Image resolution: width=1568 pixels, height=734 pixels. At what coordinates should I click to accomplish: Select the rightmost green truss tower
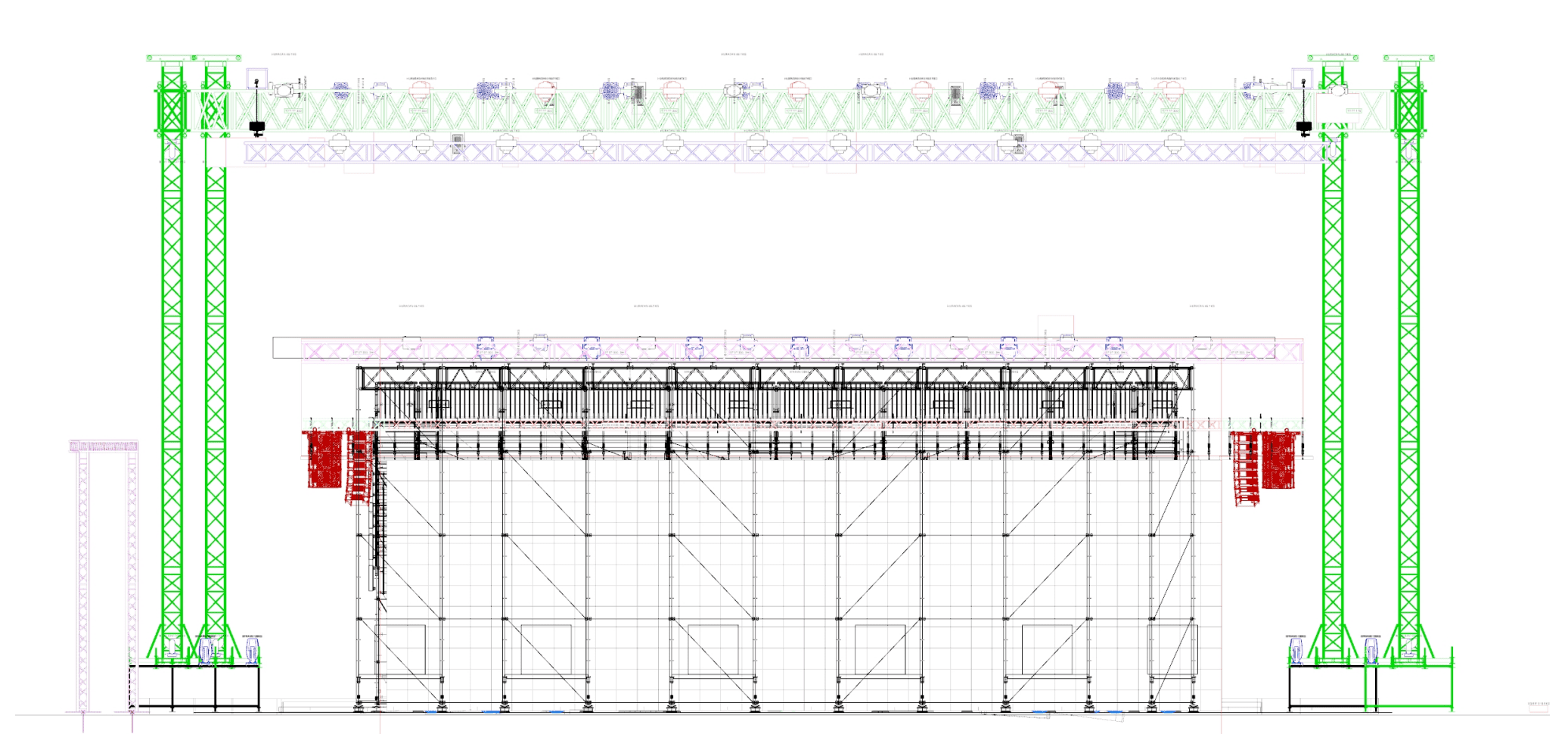[1408, 378]
